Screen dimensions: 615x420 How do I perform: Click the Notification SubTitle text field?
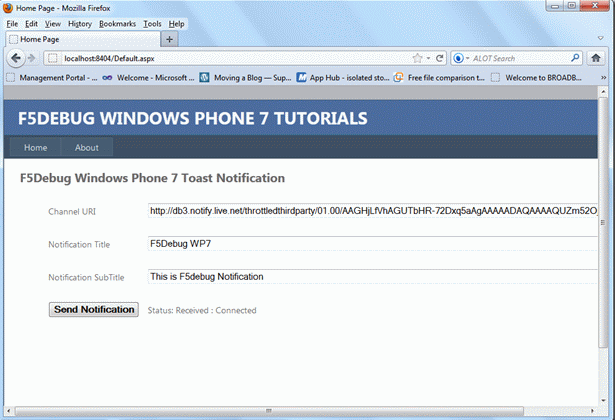(x=373, y=276)
